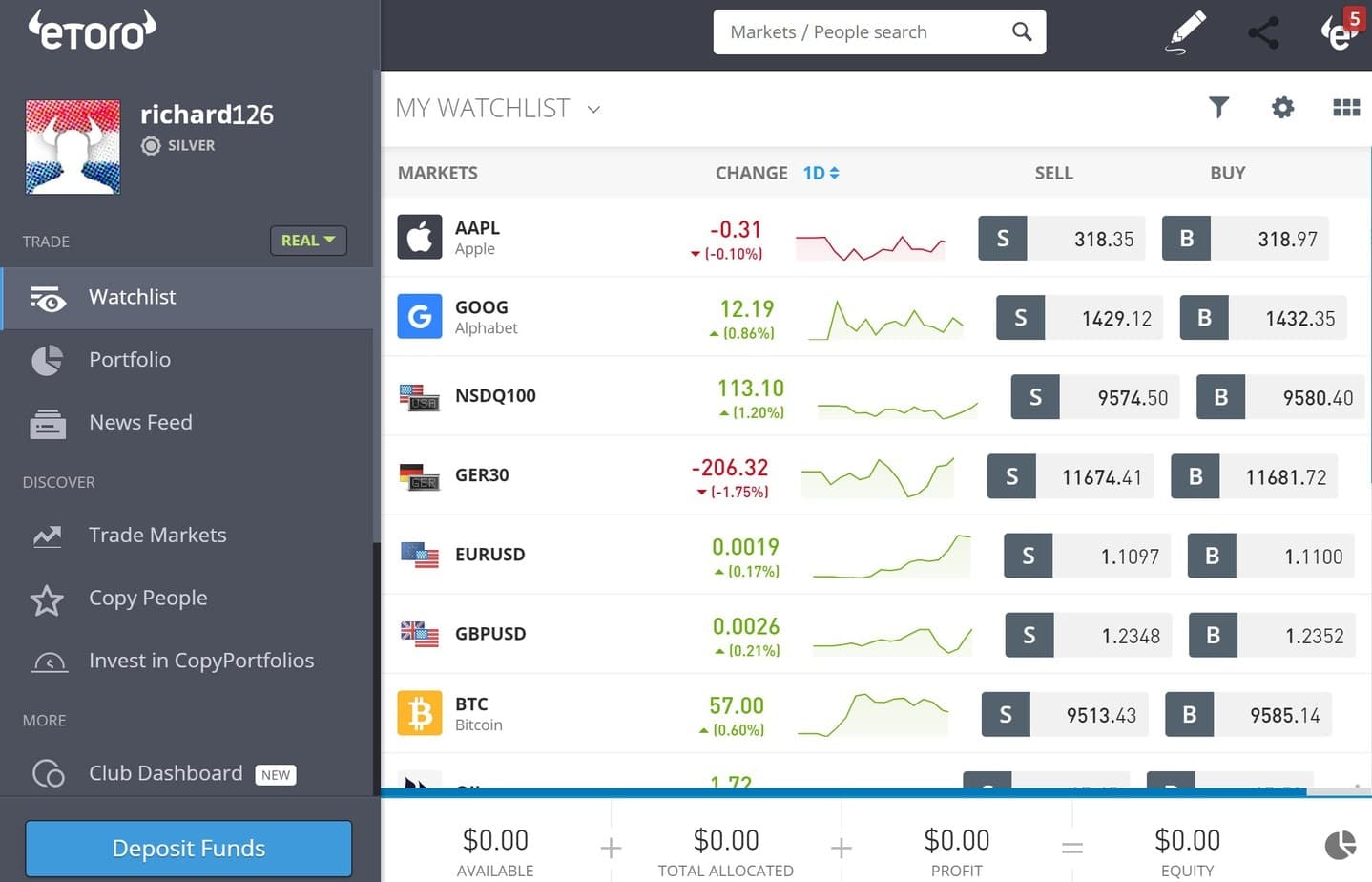This screenshot has width=1372, height=882.
Task: Buy AAPL at 318.97
Action: (x=1245, y=239)
